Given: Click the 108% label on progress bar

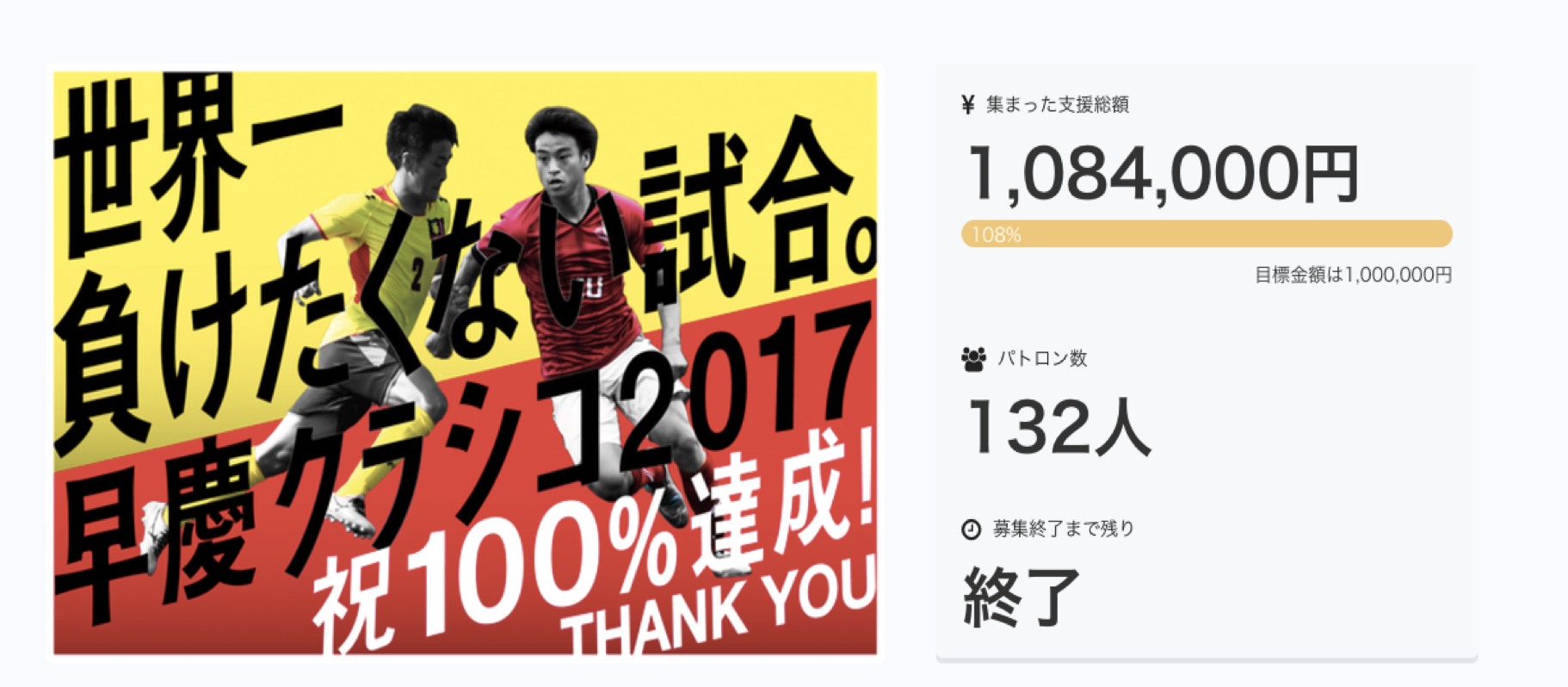Looking at the screenshot, I should click(x=997, y=234).
